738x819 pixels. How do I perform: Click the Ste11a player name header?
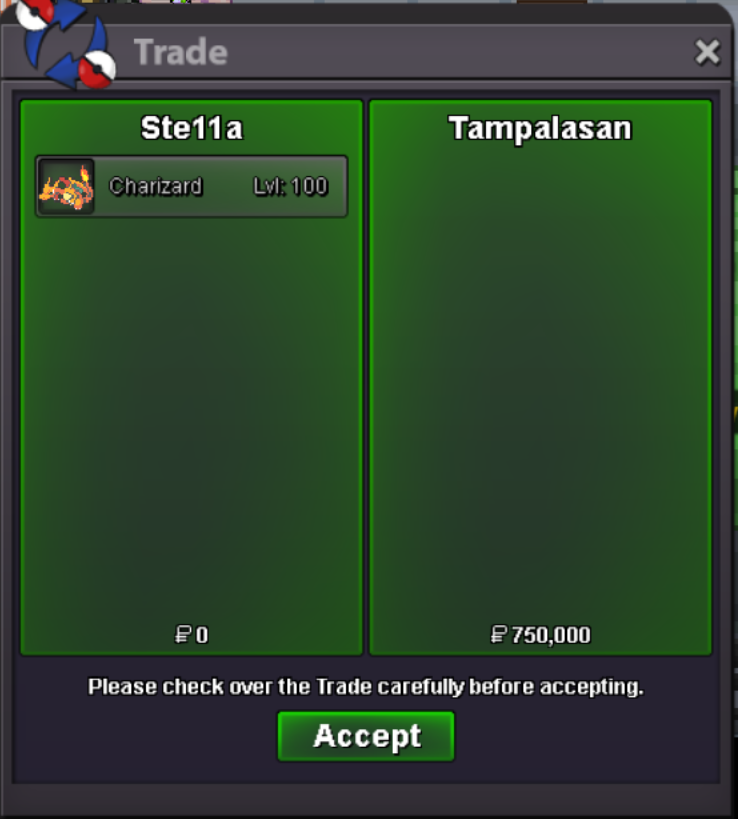[192, 128]
